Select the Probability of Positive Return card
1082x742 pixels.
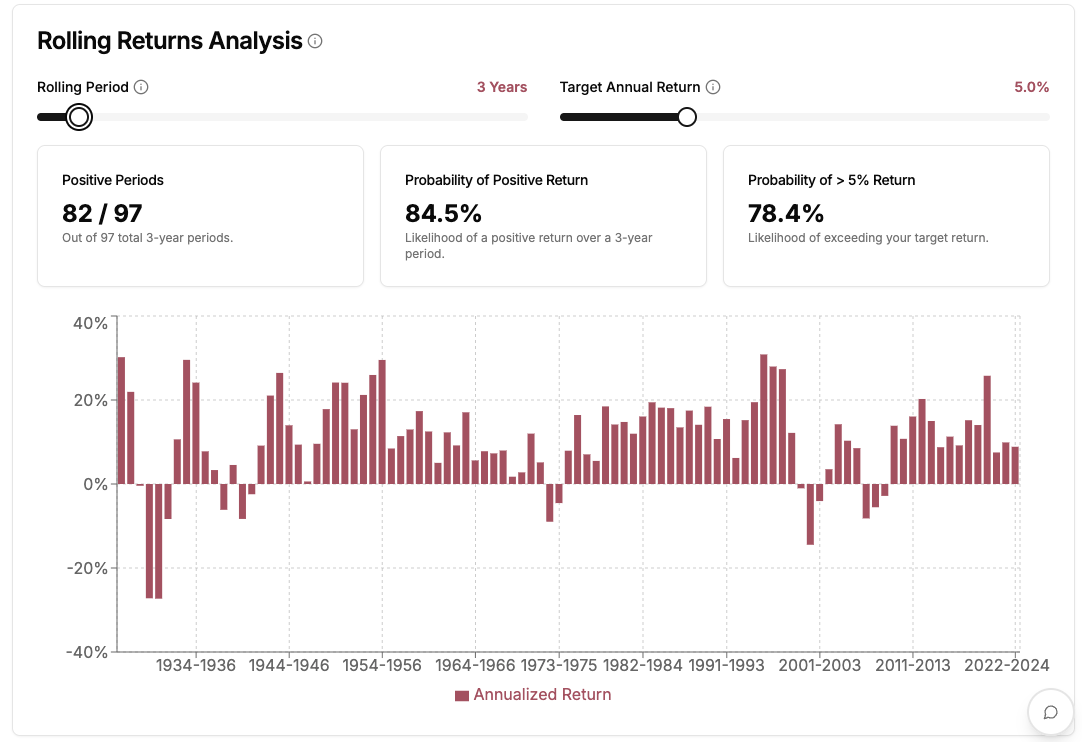coord(543,216)
